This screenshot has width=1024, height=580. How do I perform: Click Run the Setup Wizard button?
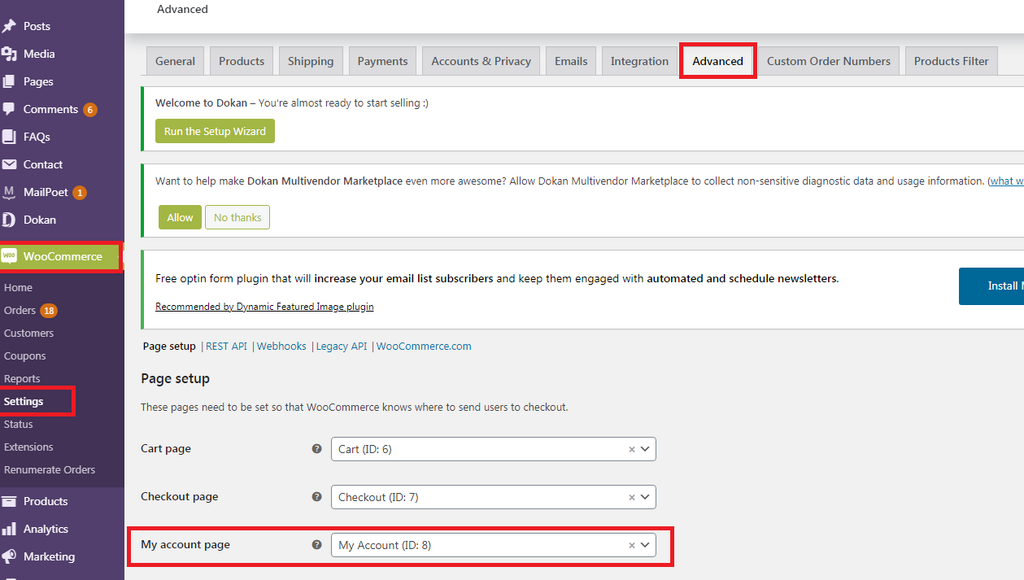pyautogui.click(x=215, y=131)
